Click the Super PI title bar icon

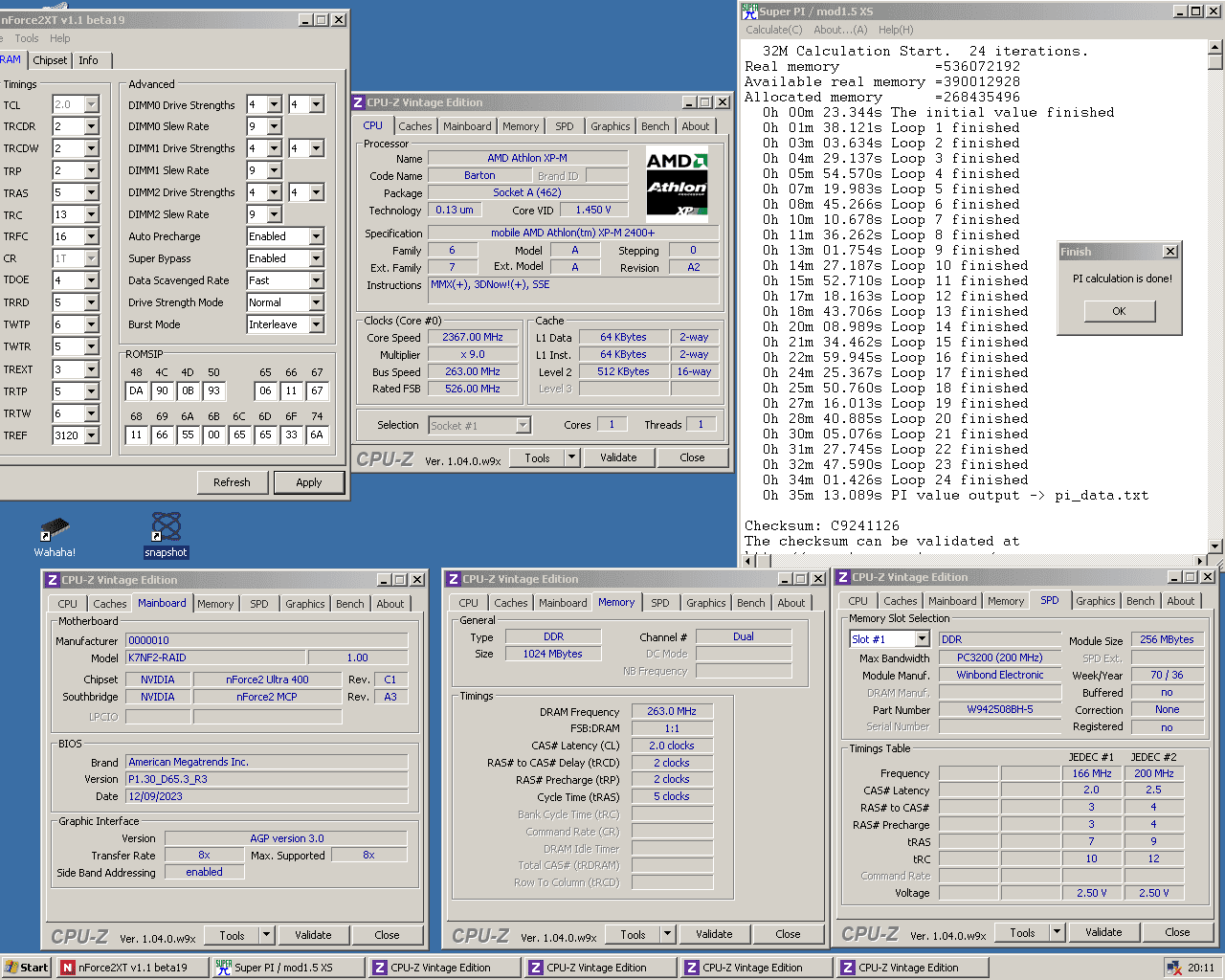[x=749, y=11]
